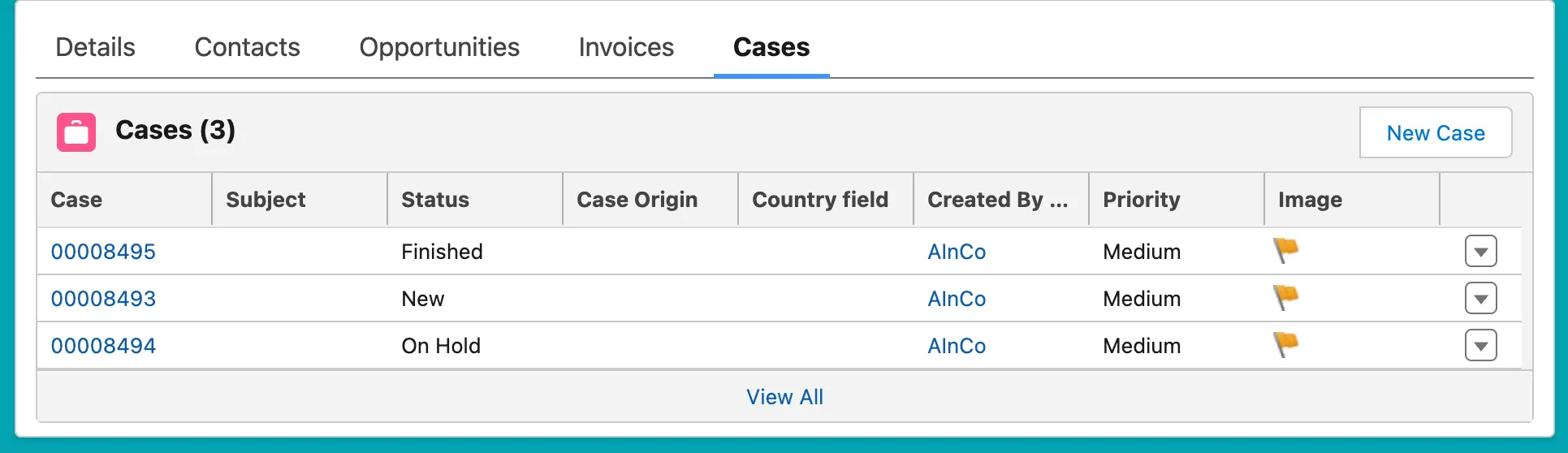Expand actions menu for case 00008493
This screenshot has height=453, width=1568.
tap(1480, 299)
